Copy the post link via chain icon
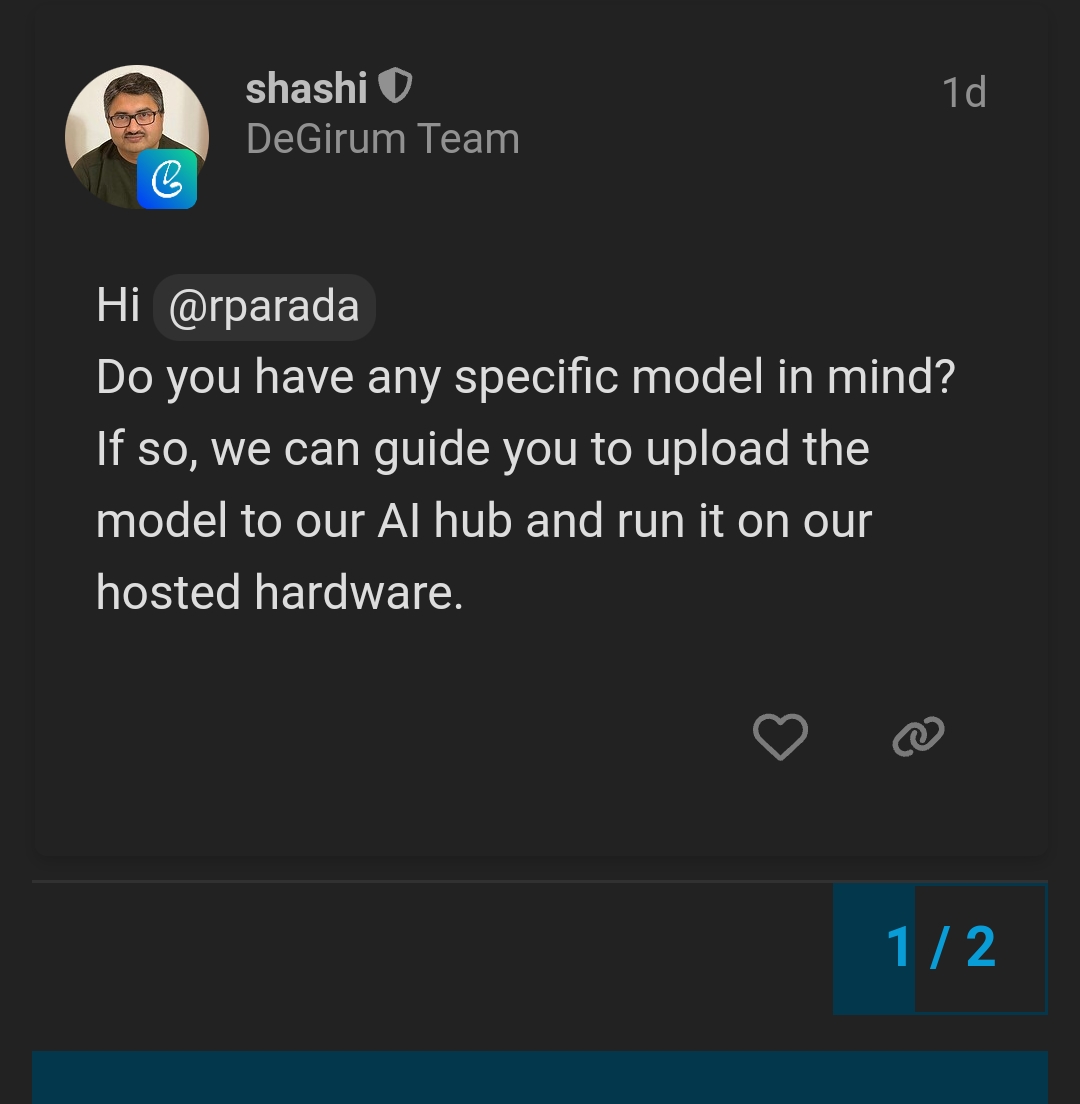 tap(918, 737)
